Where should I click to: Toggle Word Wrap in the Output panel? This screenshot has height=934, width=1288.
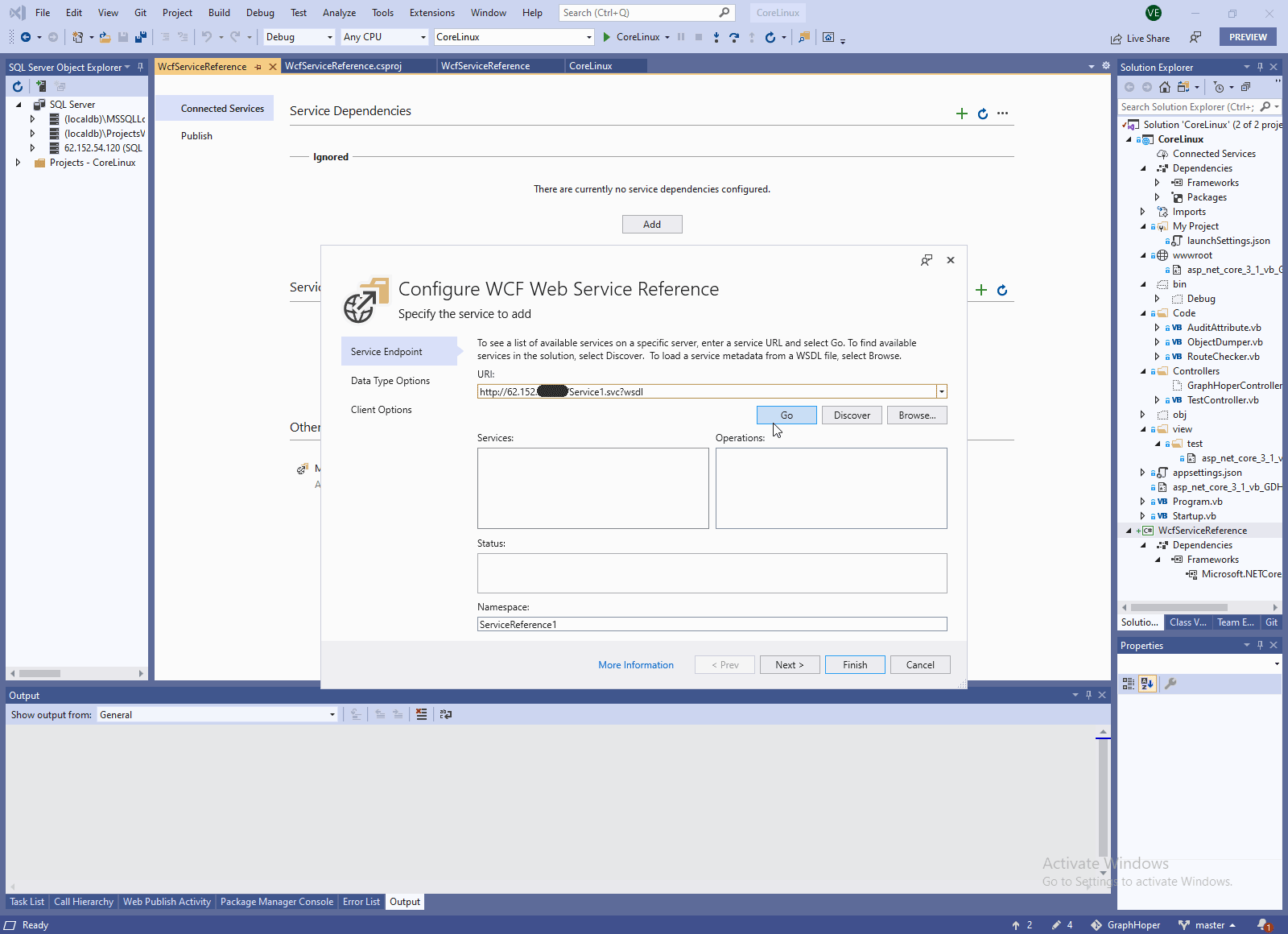pos(446,714)
